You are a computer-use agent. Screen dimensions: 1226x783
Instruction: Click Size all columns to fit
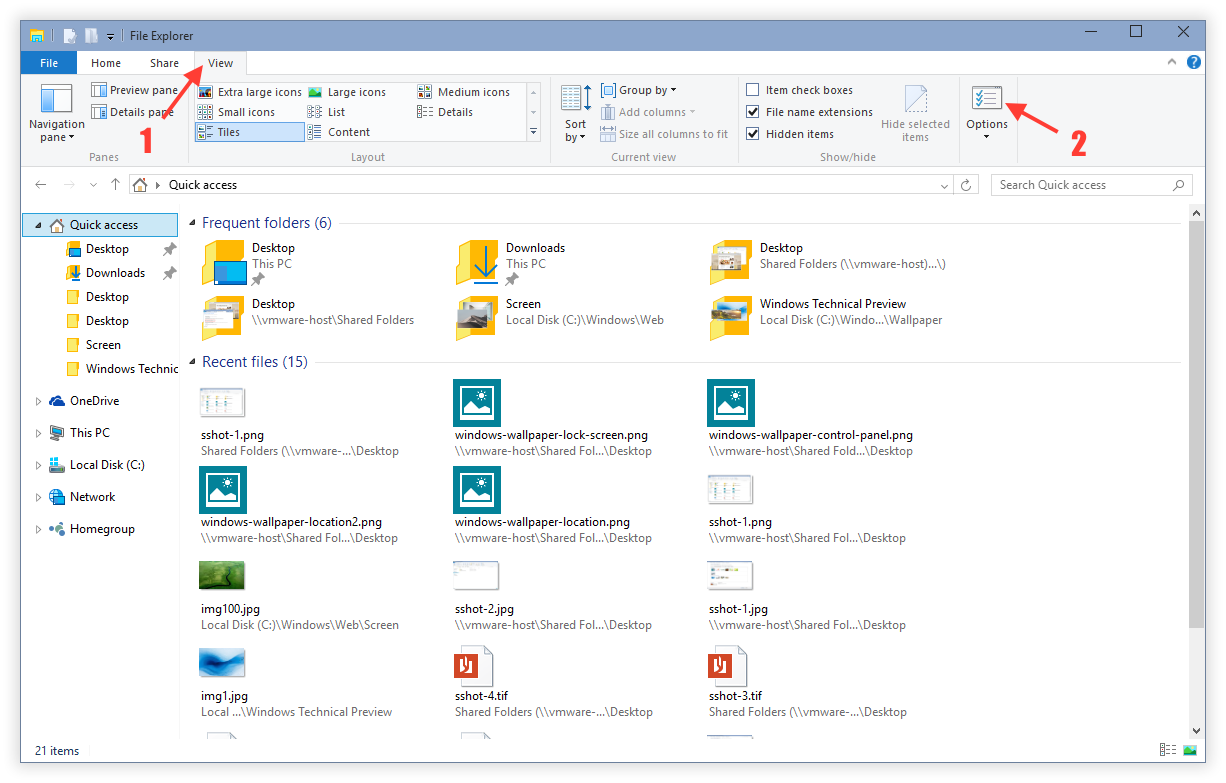click(x=664, y=134)
